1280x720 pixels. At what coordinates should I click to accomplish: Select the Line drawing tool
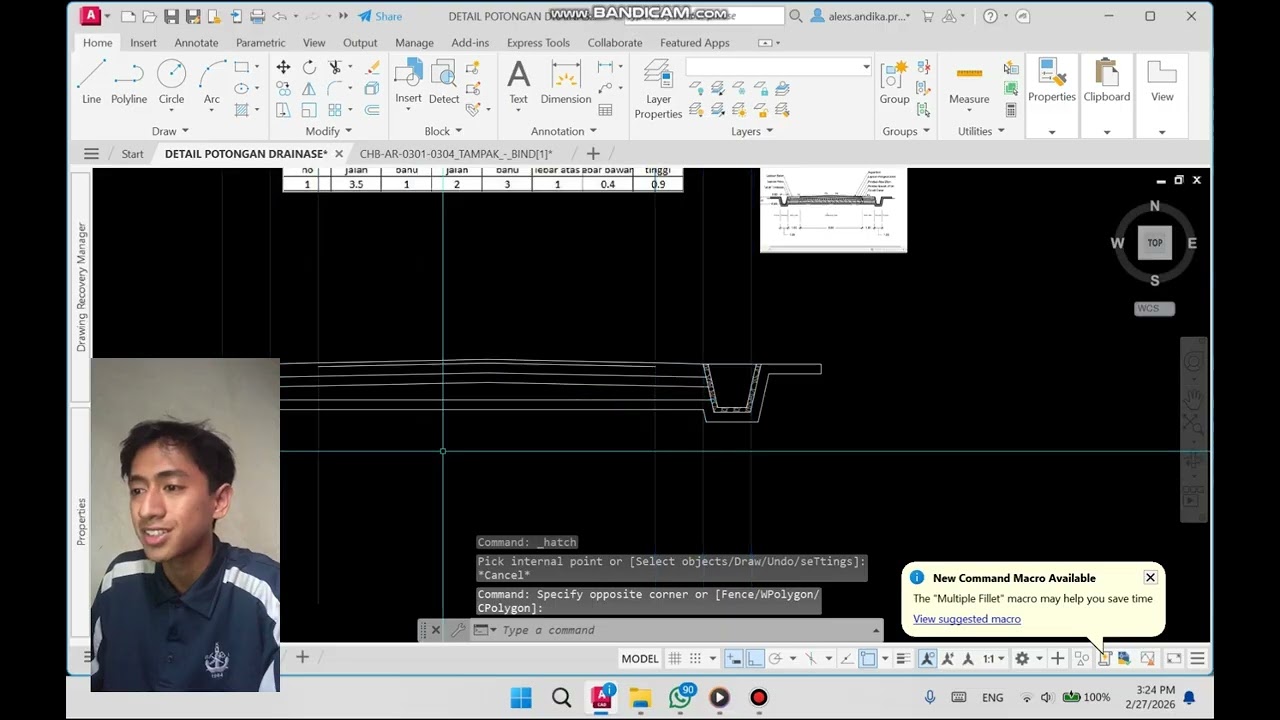tap(91, 82)
